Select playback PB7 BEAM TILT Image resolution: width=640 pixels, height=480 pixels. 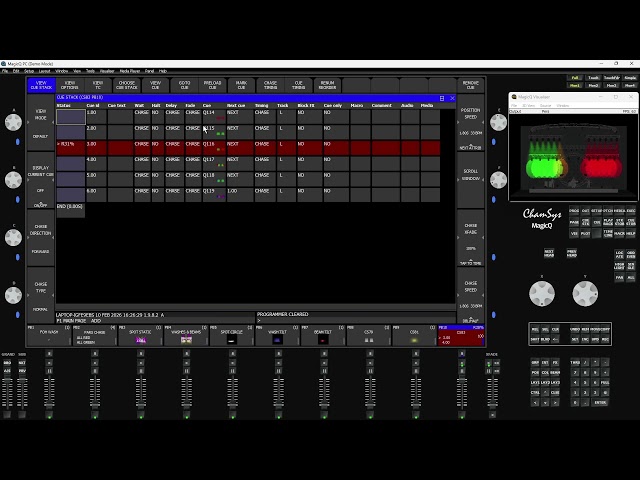click(323, 336)
